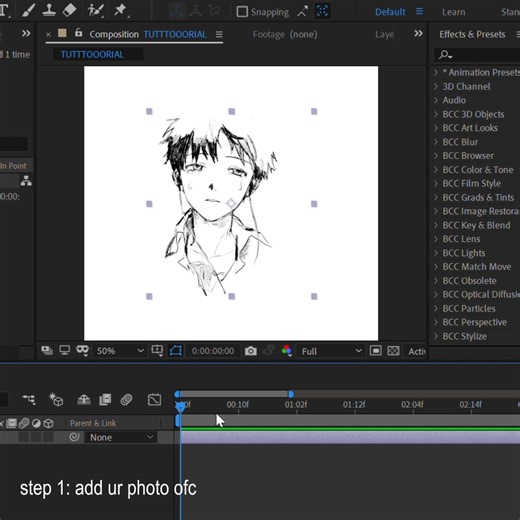
Task: Expand the Animation Presets category
Action: pyautogui.click(x=436, y=72)
